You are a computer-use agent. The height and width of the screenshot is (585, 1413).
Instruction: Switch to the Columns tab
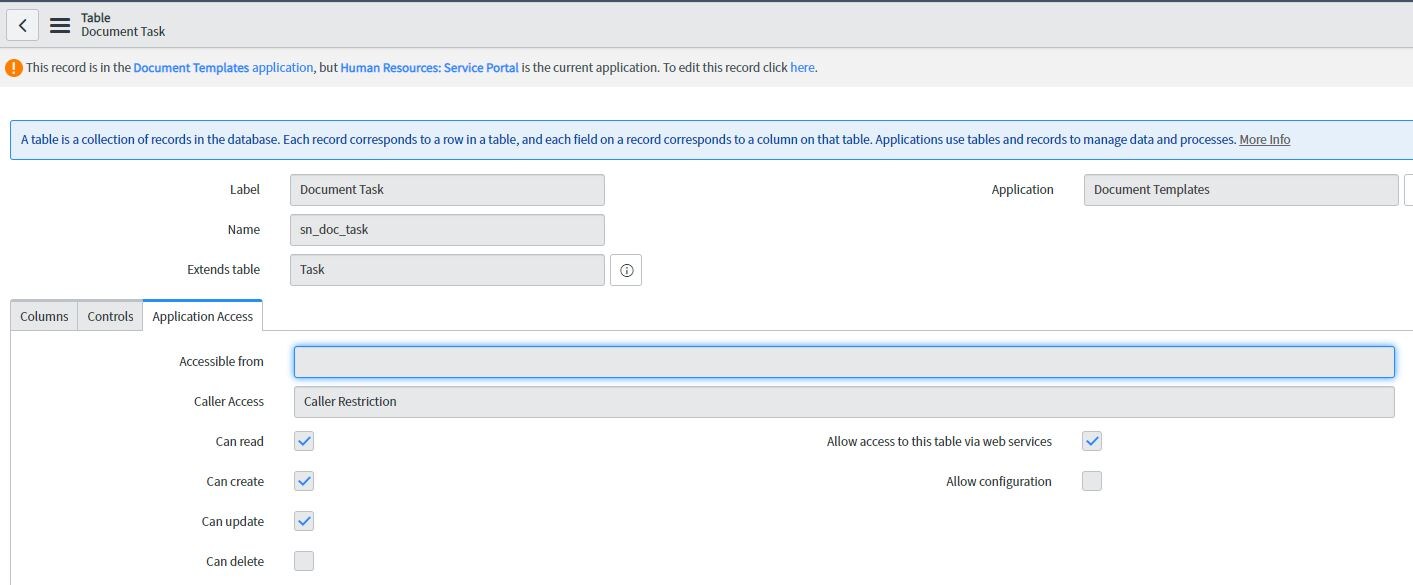(44, 316)
